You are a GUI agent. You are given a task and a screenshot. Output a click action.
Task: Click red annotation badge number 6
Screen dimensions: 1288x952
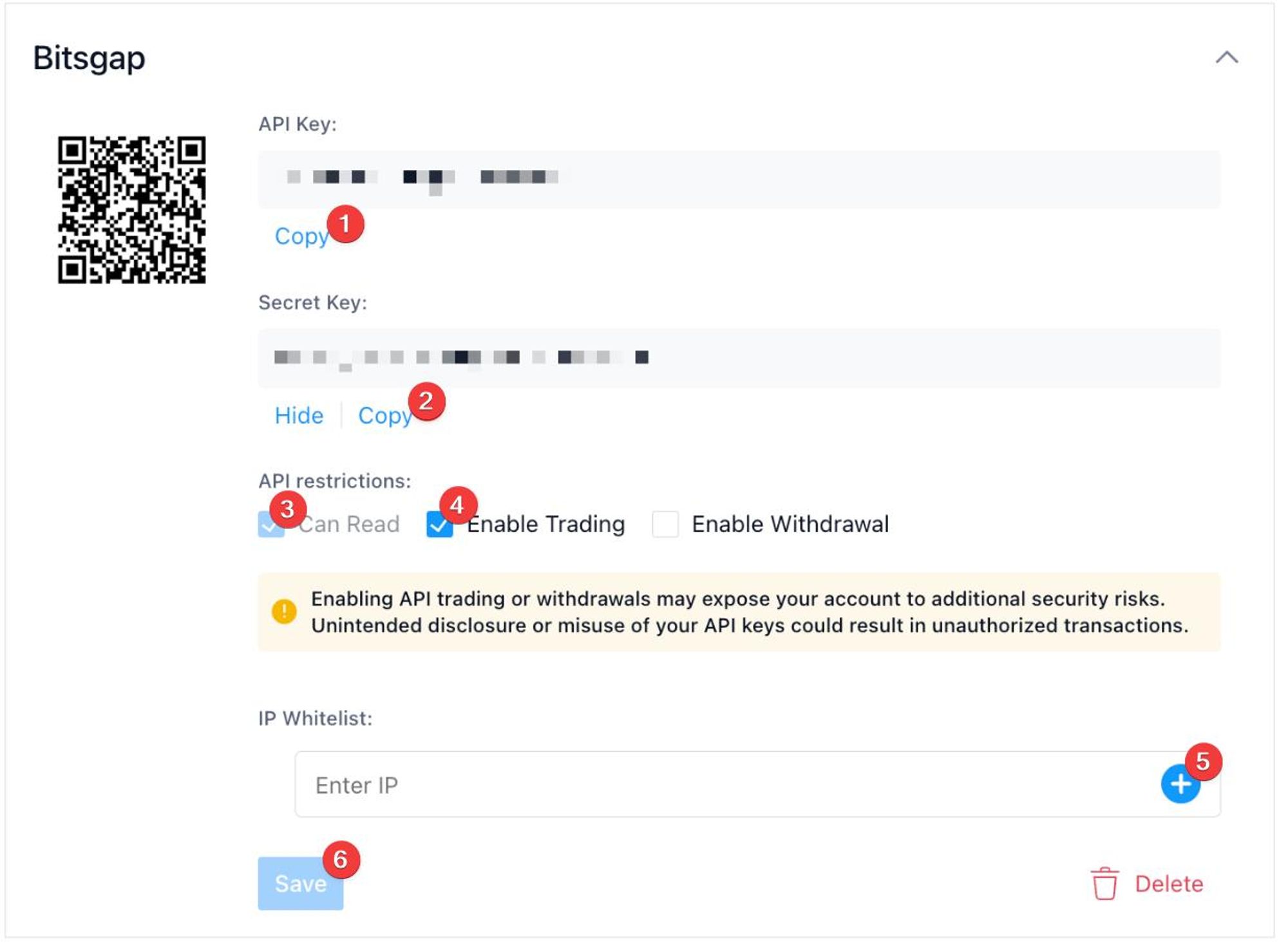pos(341,859)
